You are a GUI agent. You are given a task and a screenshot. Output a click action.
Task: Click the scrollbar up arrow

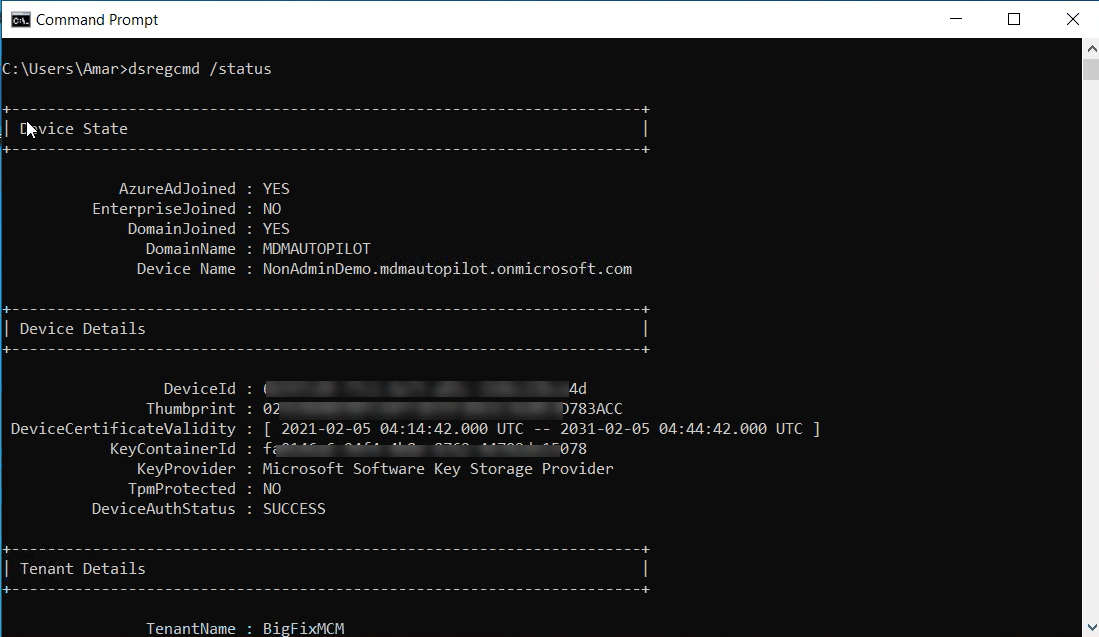coord(1090,47)
